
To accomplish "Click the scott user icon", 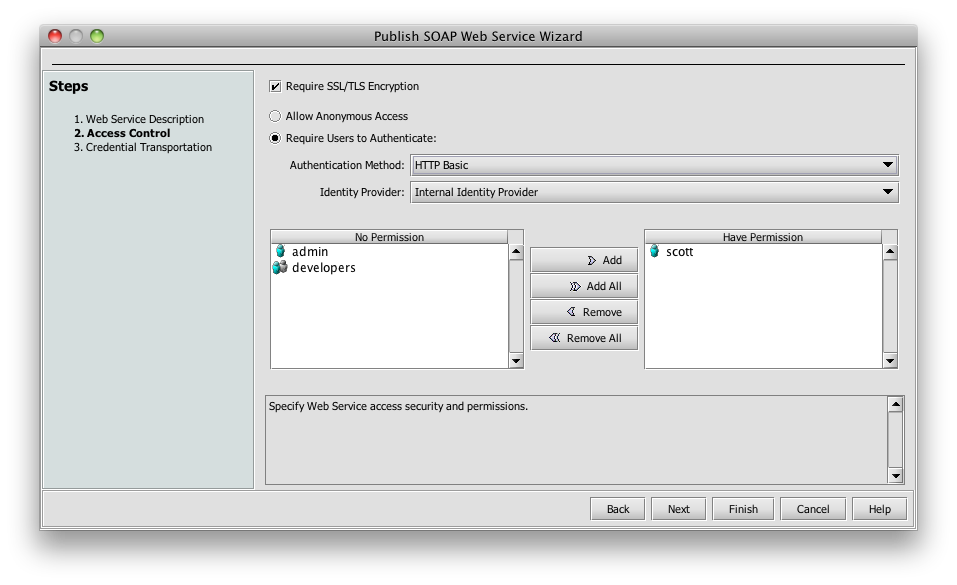I will (x=654, y=252).
